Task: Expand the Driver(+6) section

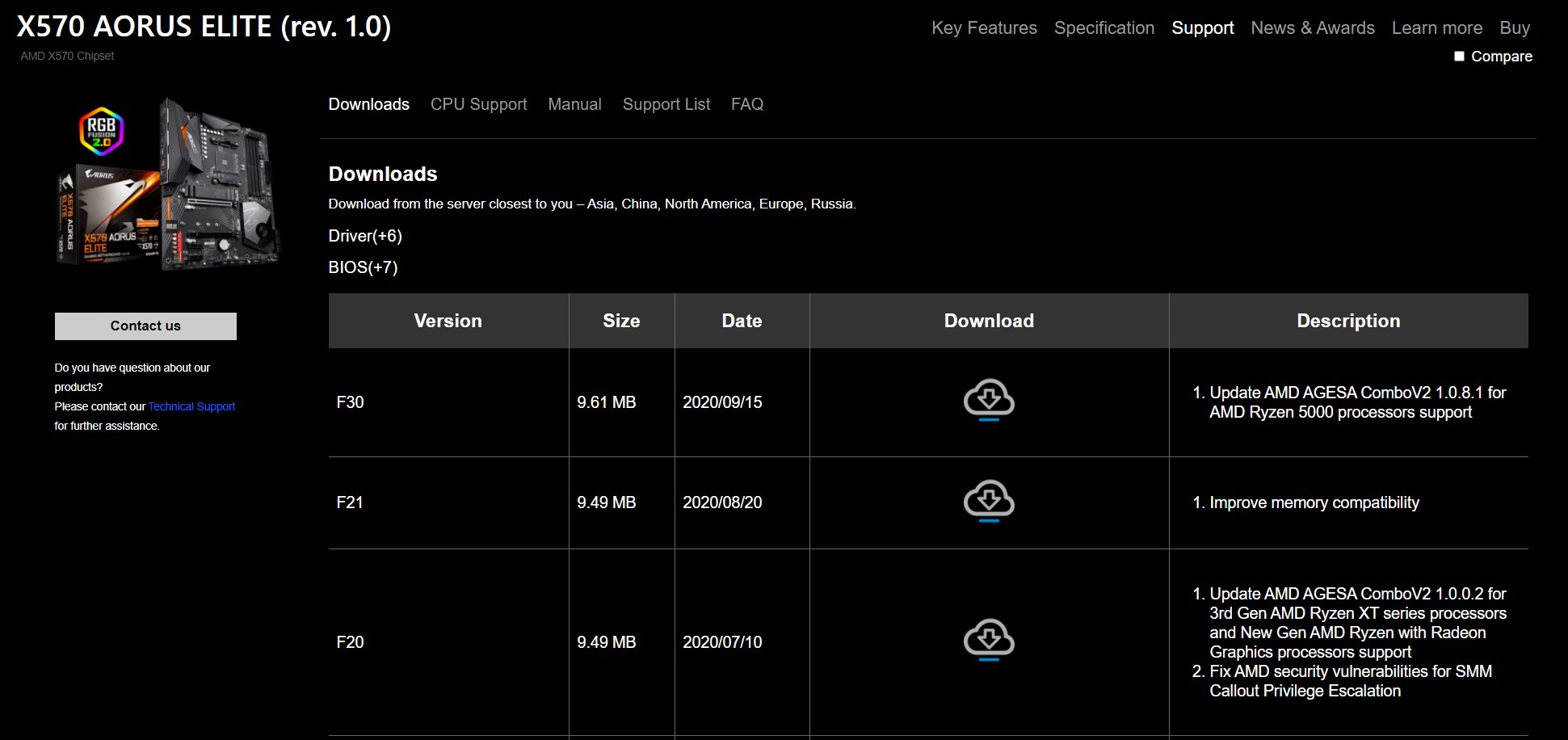Action: click(x=365, y=236)
